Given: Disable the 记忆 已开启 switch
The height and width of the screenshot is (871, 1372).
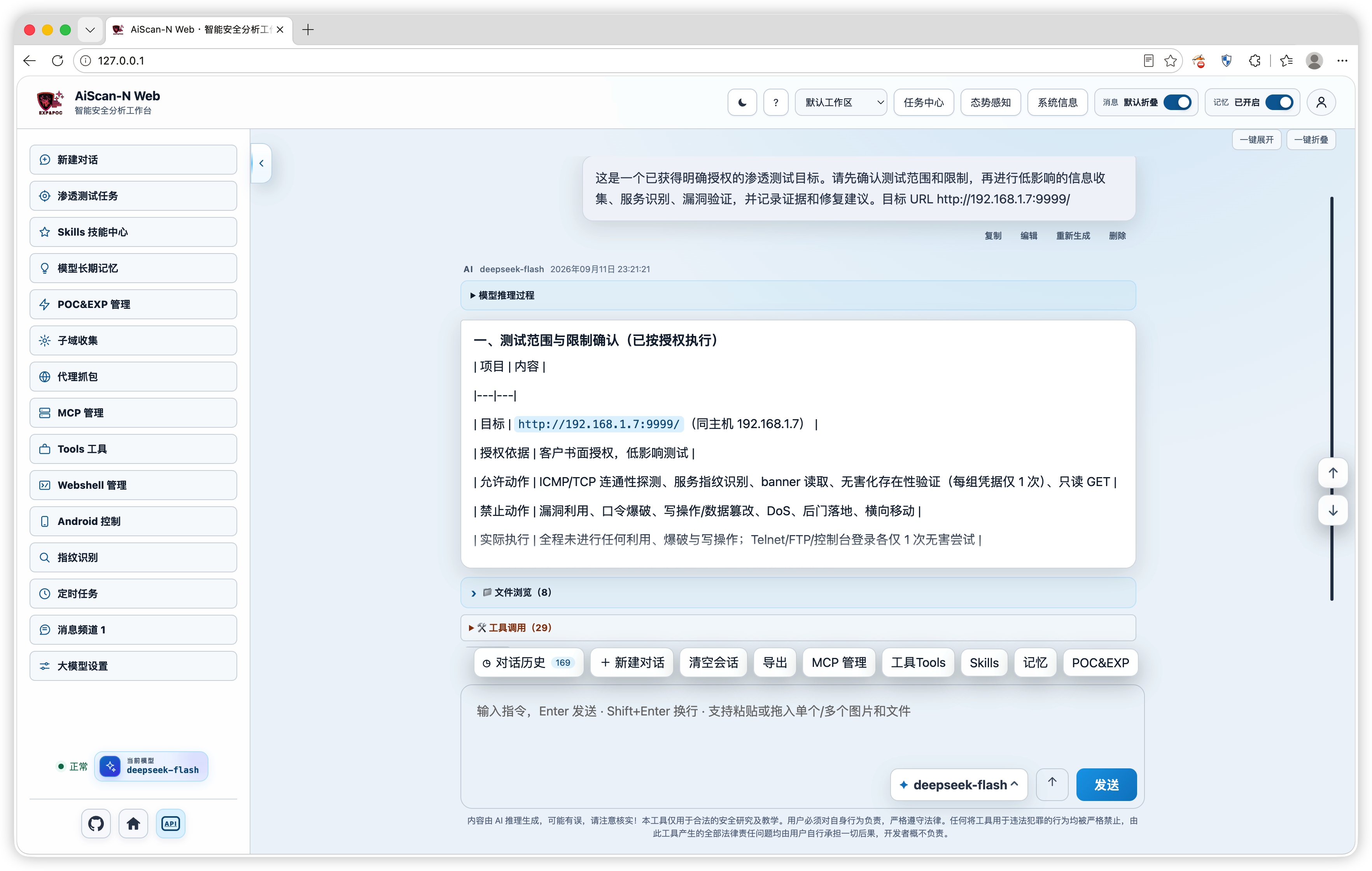Looking at the screenshot, I should coord(1279,103).
